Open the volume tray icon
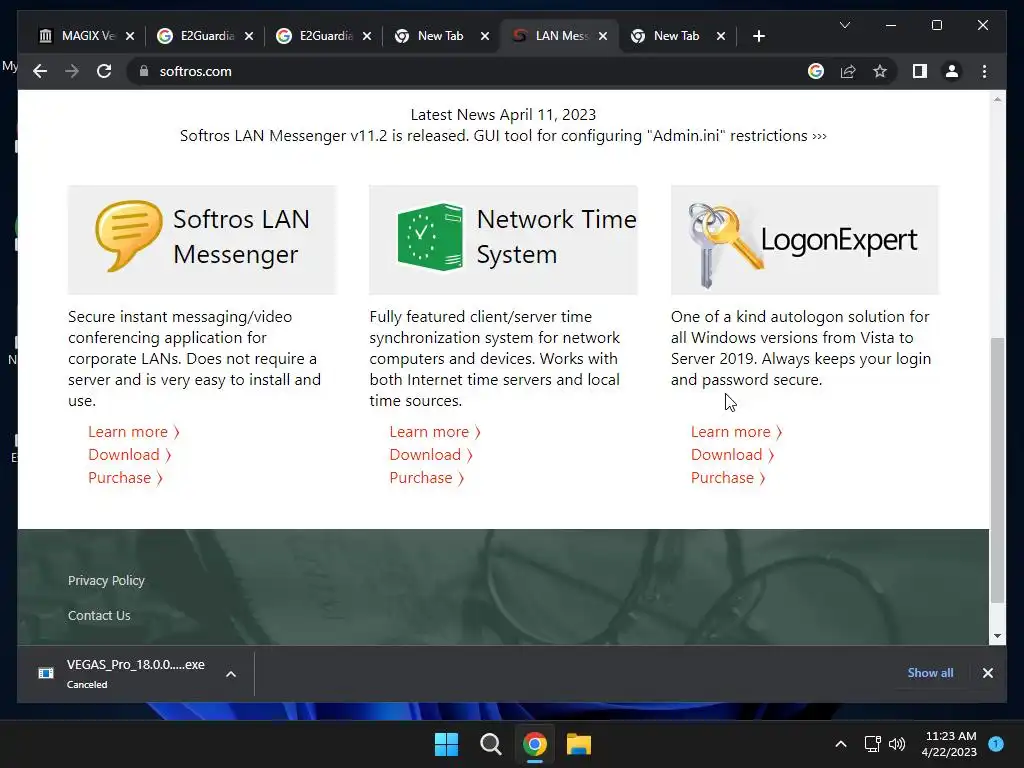The height and width of the screenshot is (768, 1024). 897,744
